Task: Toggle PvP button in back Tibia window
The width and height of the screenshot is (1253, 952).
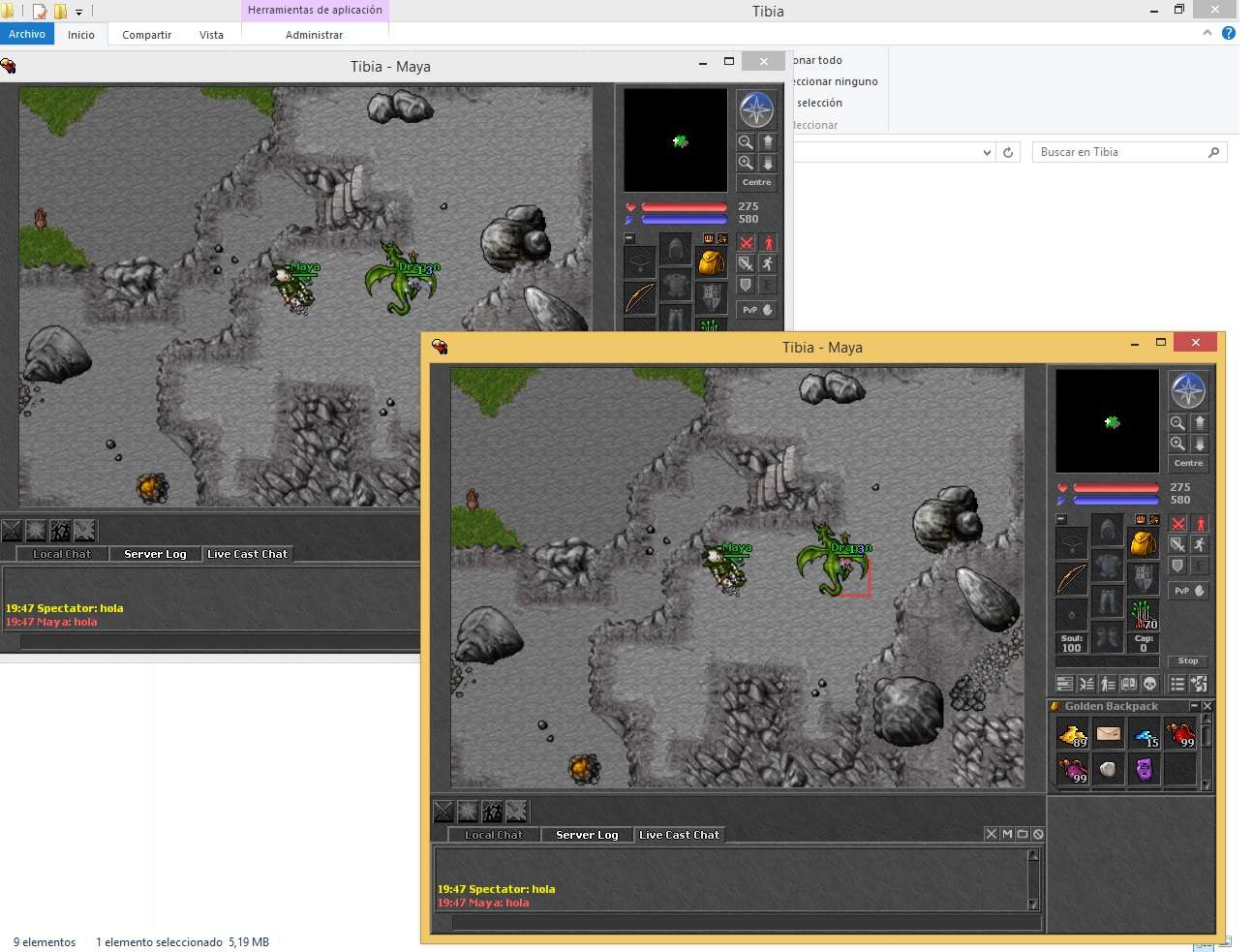Action: (x=756, y=310)
